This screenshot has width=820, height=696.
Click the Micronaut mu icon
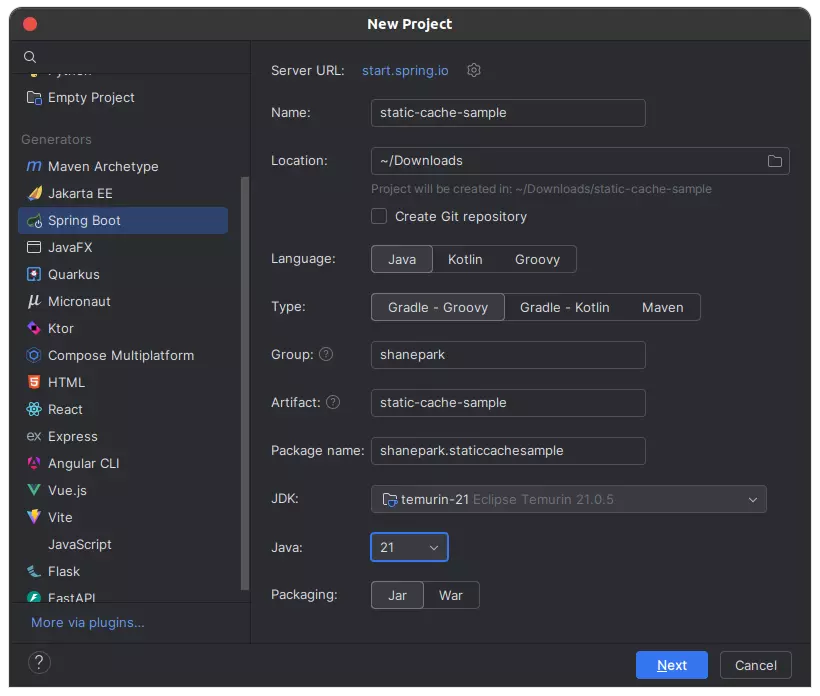tap(34, 301)
